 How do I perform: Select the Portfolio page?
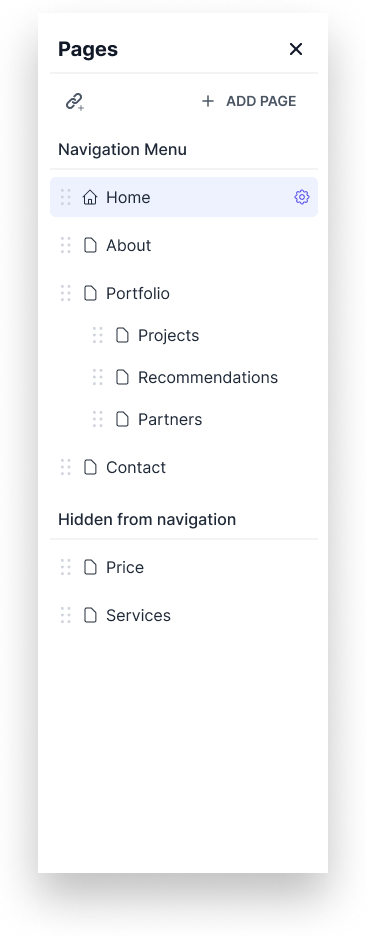pos(184,293)
